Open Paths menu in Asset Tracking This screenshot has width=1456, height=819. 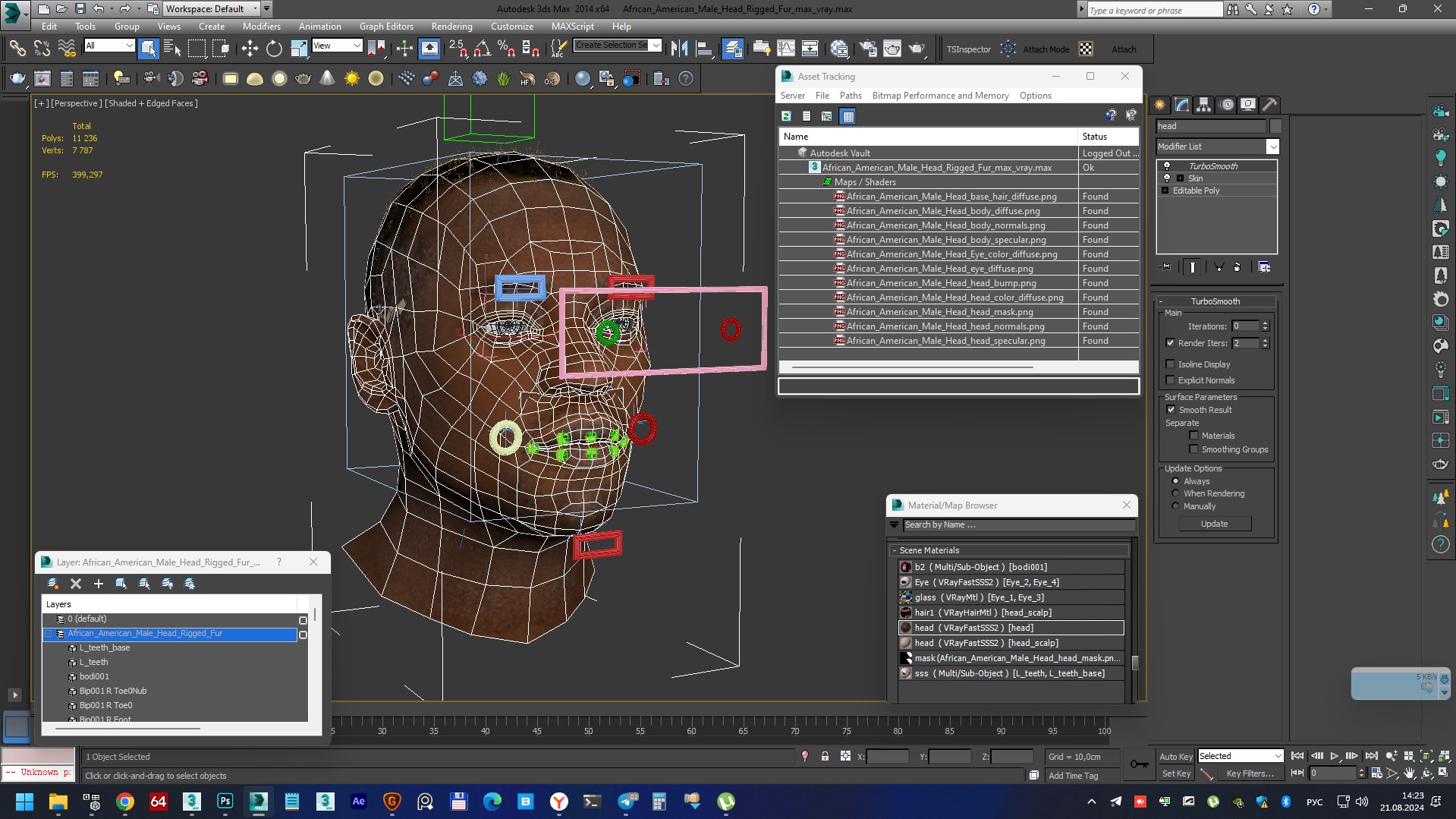[851, 96]
